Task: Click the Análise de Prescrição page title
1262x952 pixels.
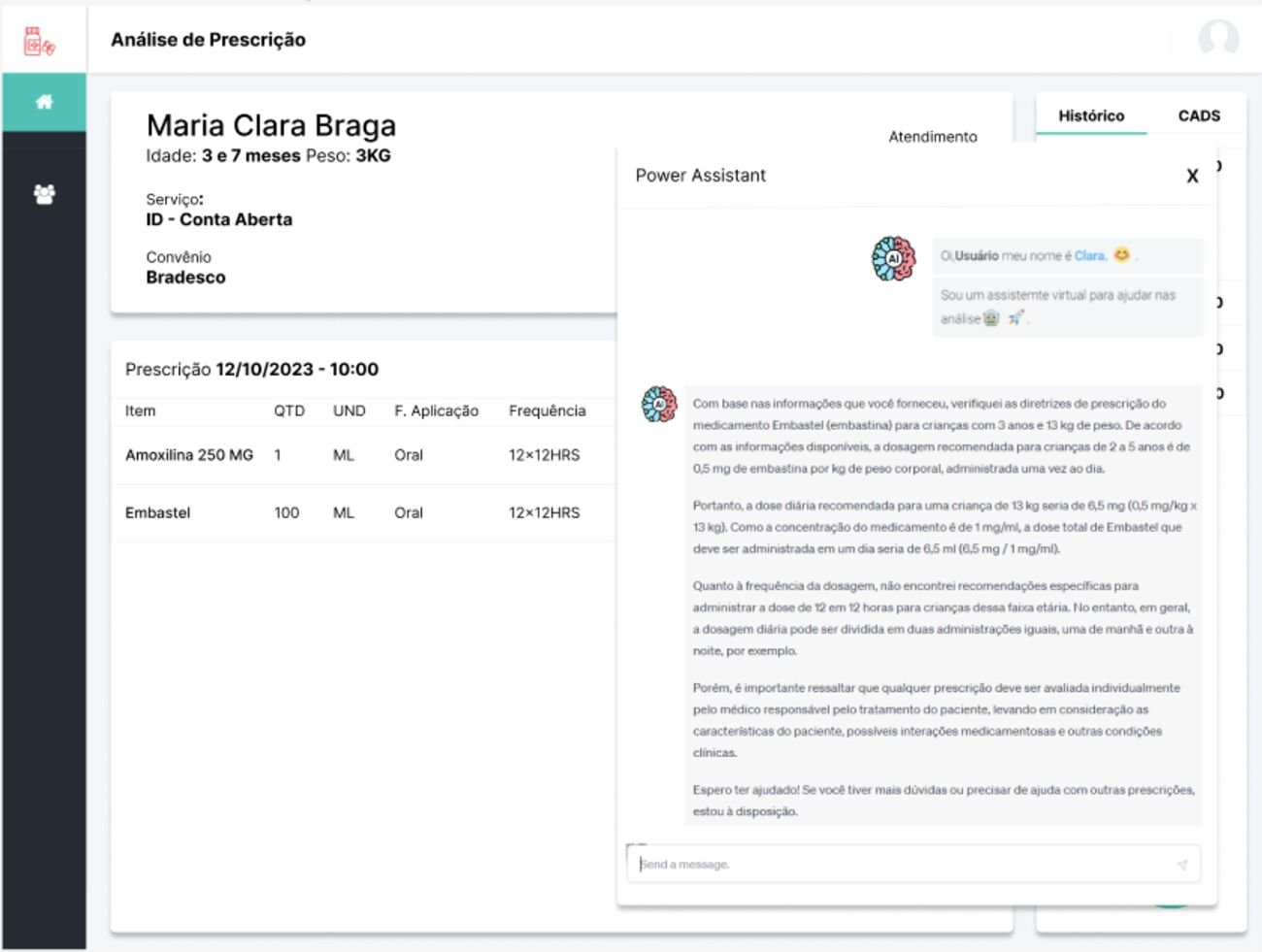Action: pyautogui.click(x=208, y=40)
